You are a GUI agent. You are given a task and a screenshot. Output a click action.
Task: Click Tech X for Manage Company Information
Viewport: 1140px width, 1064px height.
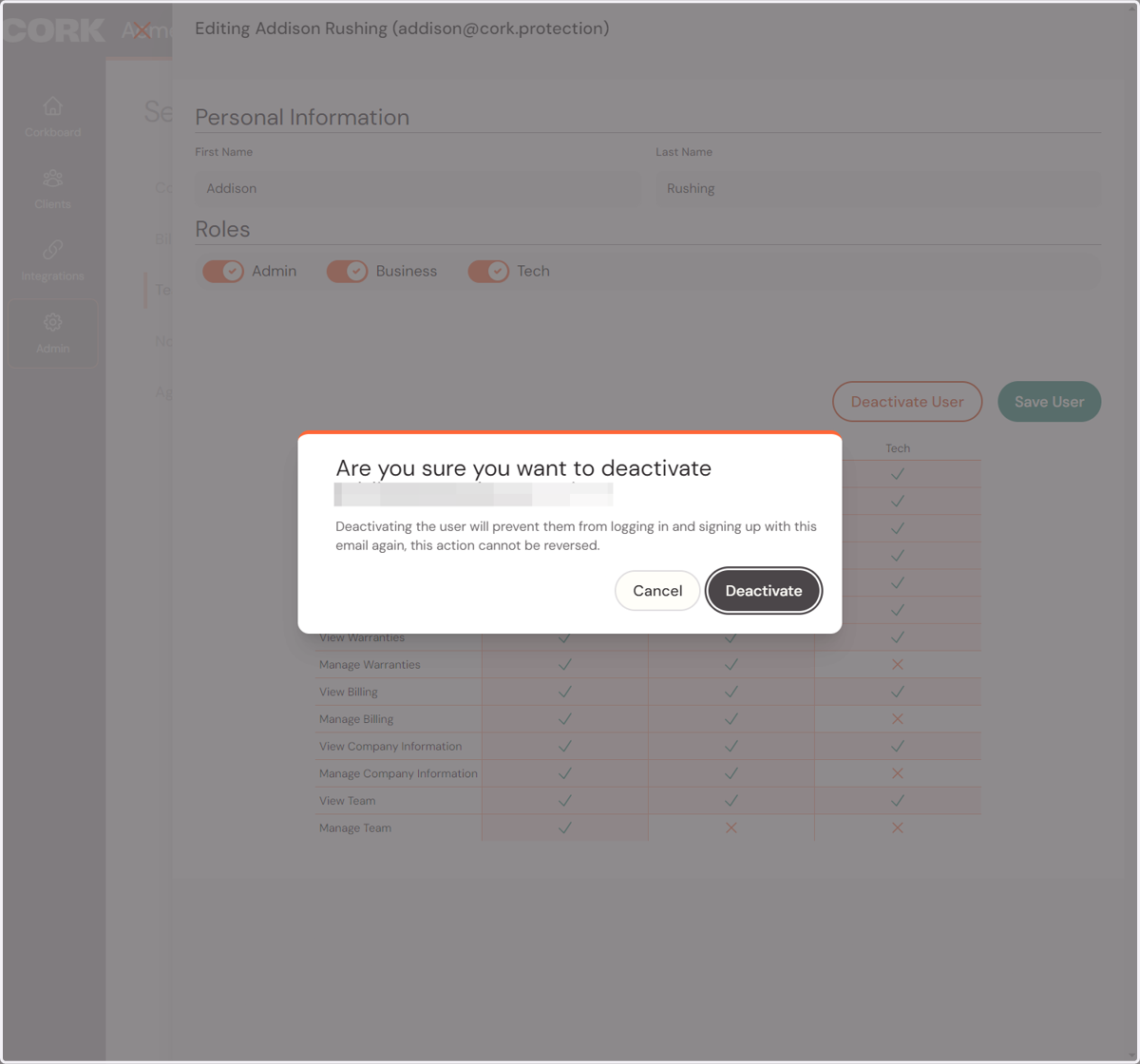(898, 773)
